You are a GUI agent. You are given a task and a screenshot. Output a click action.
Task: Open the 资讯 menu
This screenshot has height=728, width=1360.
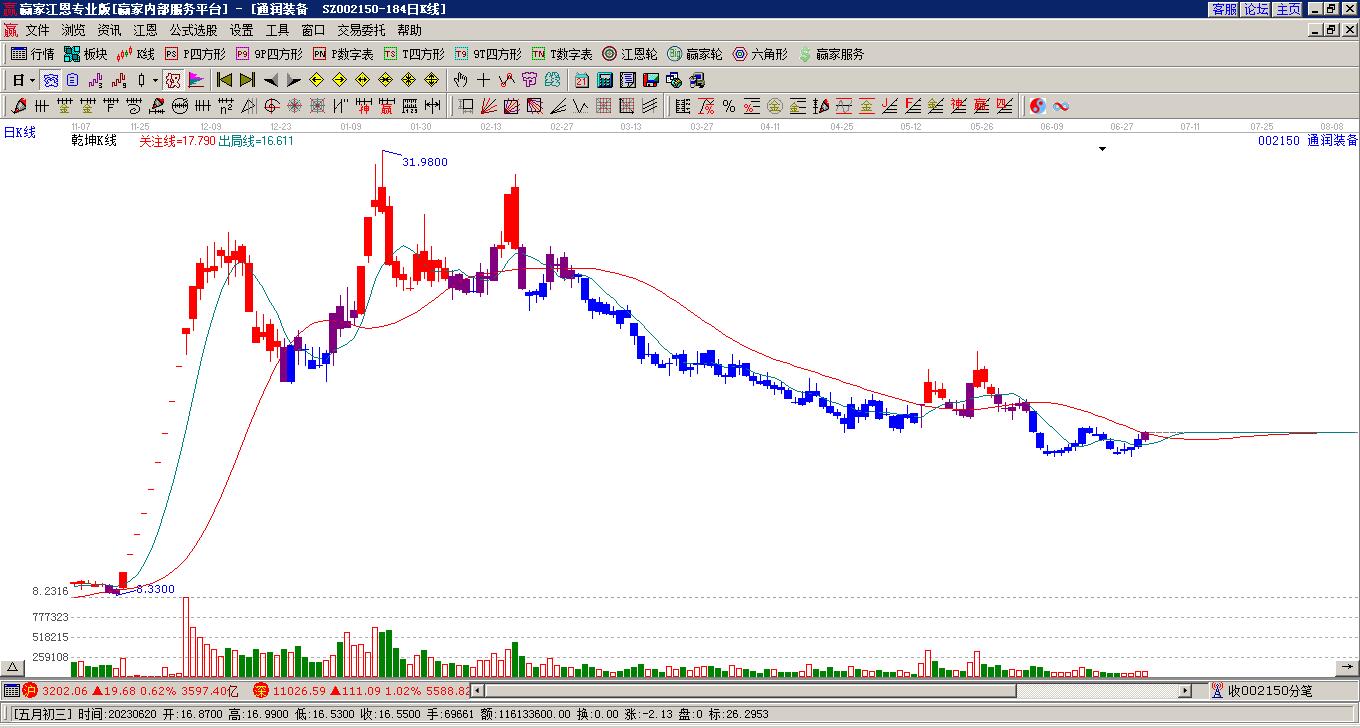[110, 30]
